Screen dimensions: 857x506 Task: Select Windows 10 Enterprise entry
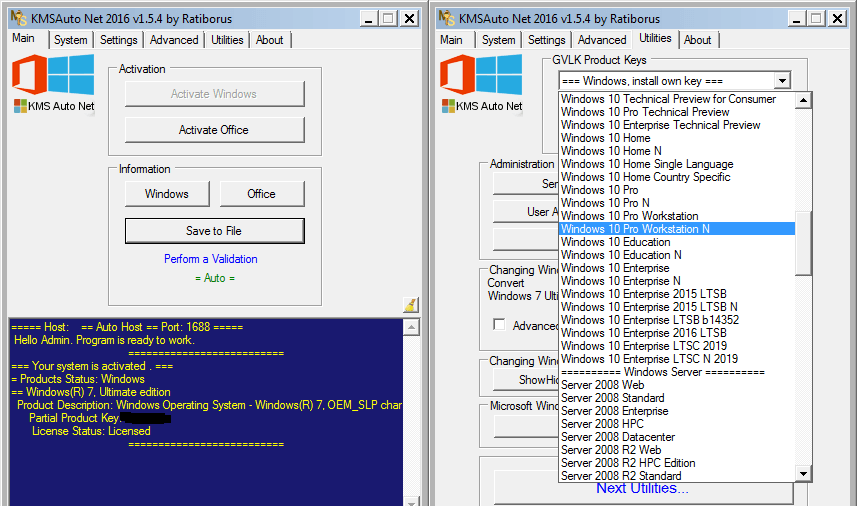(677, 268)
